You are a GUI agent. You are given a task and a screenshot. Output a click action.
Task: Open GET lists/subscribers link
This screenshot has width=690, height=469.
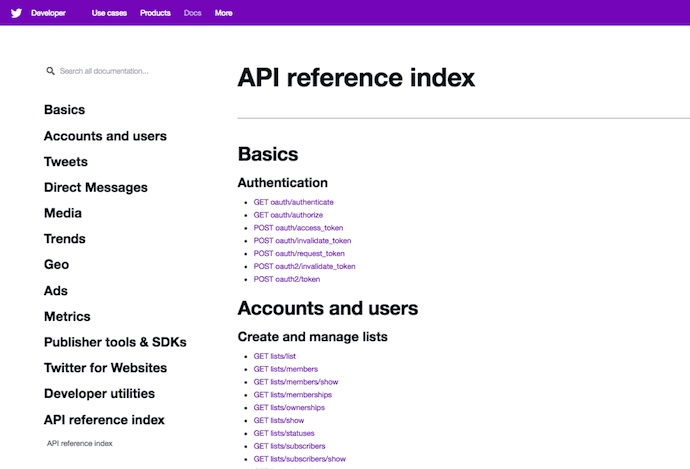click(292, 446)
